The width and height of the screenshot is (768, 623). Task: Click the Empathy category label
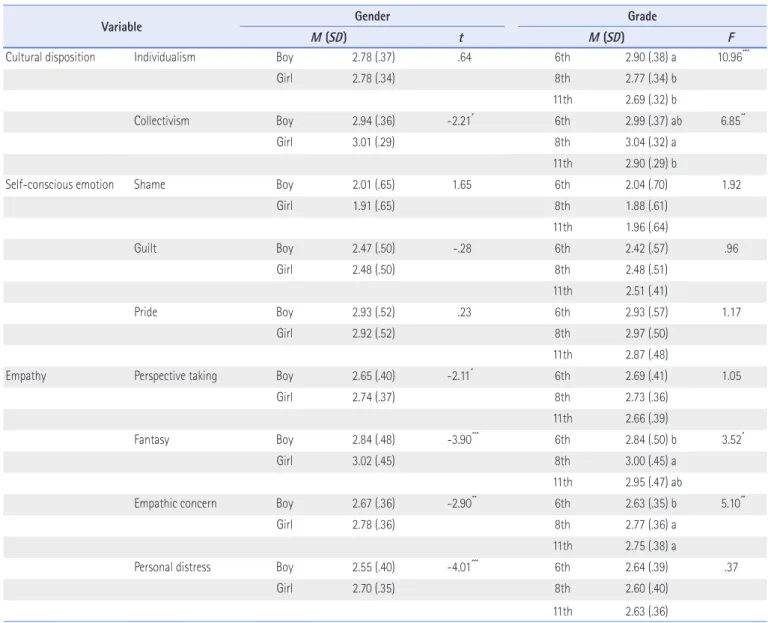25,376
